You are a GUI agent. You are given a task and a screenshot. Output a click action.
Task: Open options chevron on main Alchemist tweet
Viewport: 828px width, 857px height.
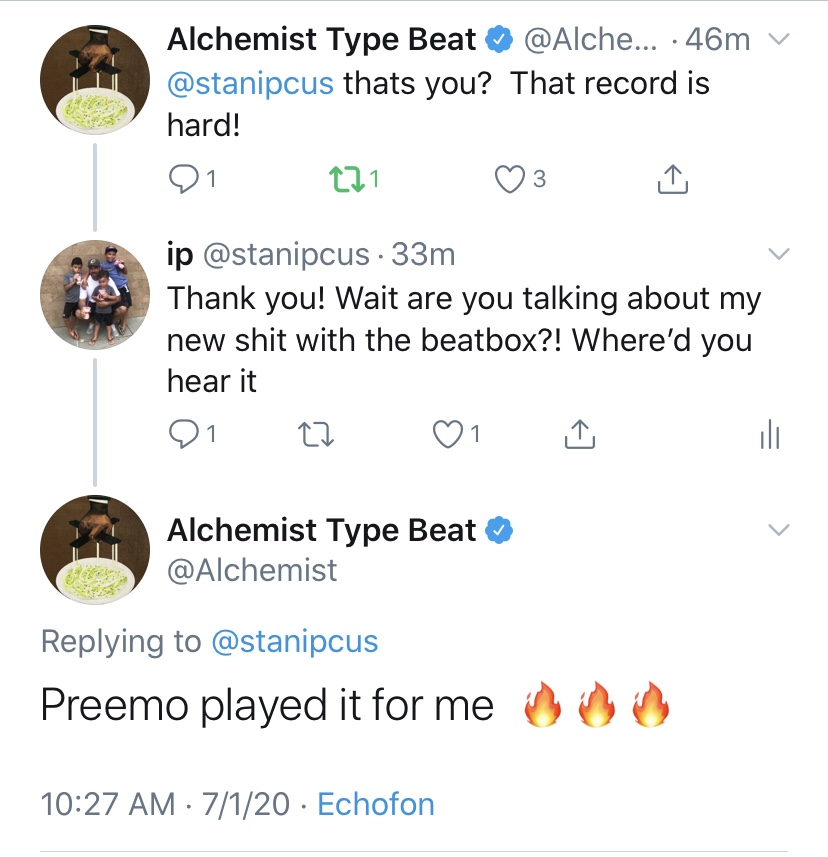point(778,529)
